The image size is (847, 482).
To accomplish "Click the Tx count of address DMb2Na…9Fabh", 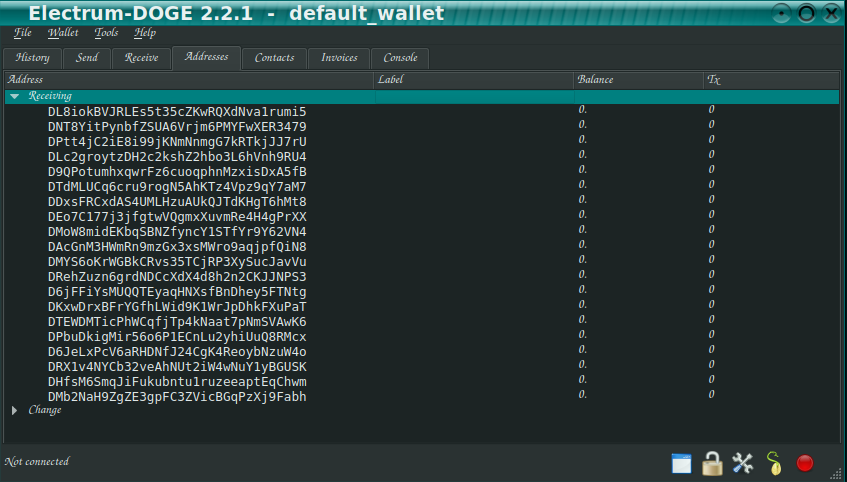I will click(x=711, y=395).
